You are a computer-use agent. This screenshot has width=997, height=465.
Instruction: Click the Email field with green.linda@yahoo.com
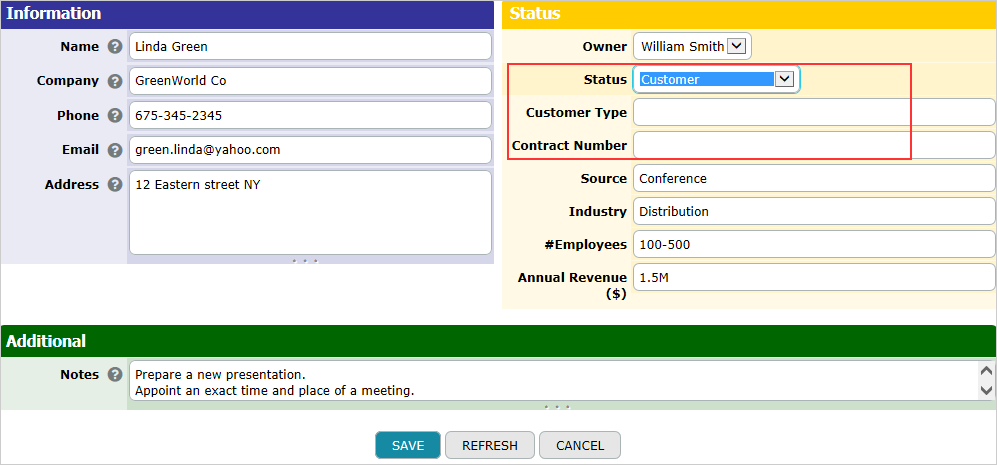click(310, 149)
